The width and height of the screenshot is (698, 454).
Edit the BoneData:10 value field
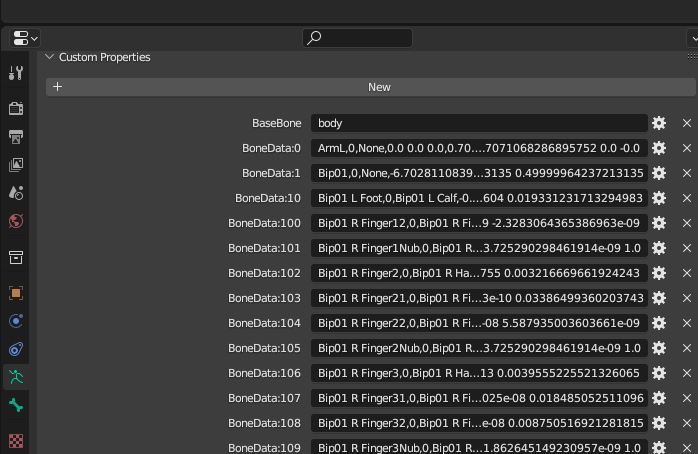[479, 198]
